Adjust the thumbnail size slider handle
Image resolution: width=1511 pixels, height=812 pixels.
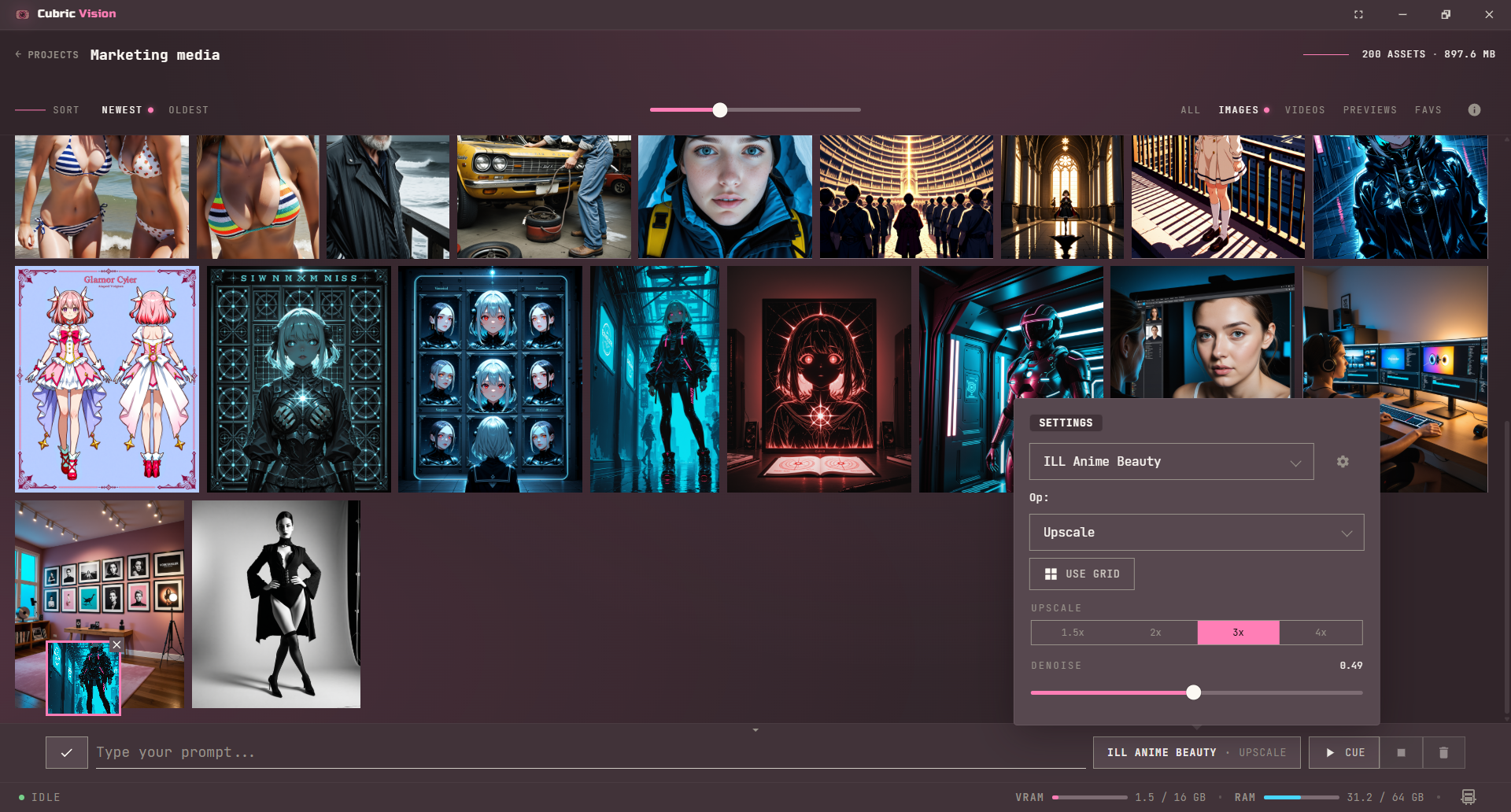(720, 110)
